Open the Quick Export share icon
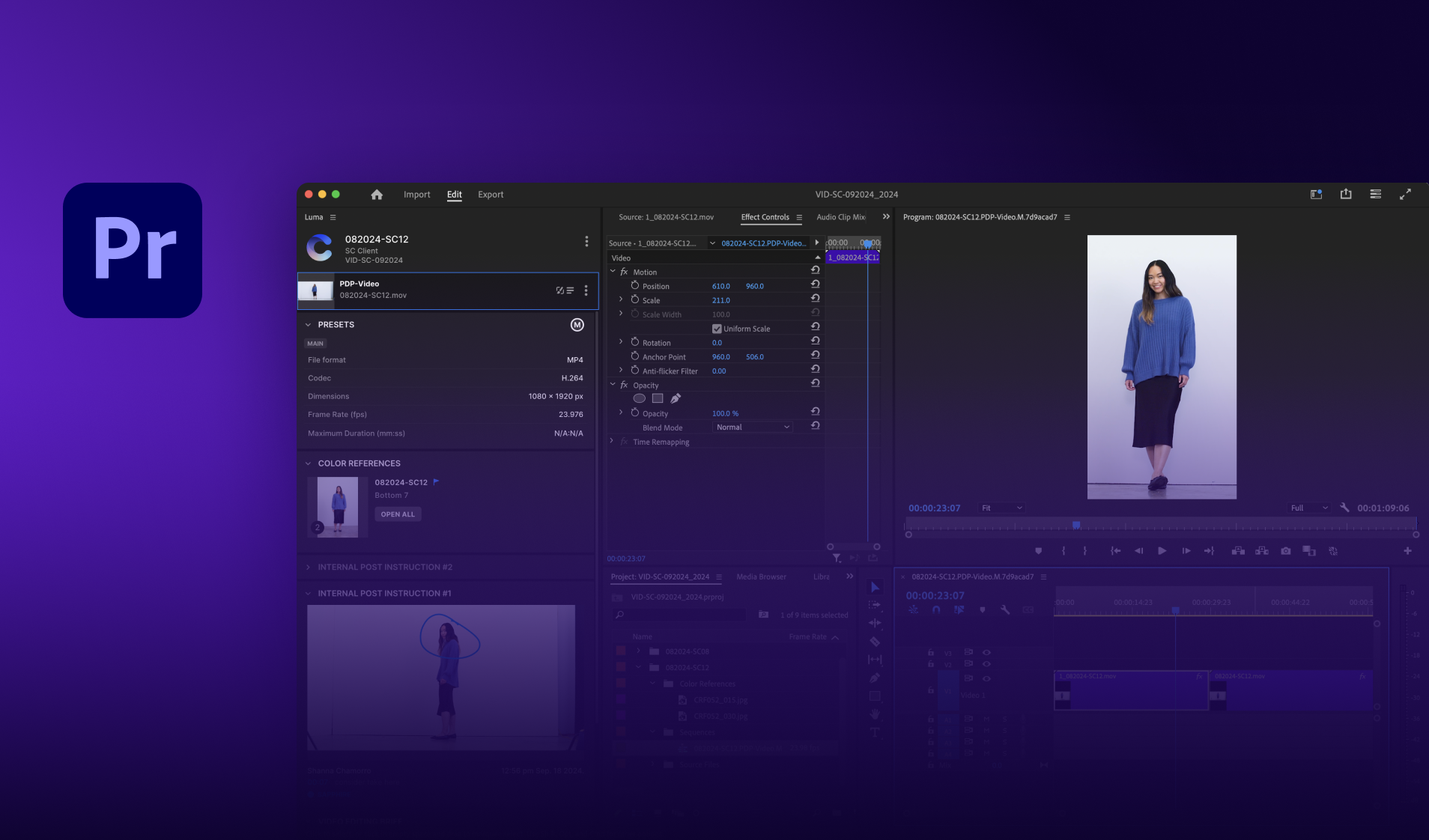 [x=1346, y=194]
